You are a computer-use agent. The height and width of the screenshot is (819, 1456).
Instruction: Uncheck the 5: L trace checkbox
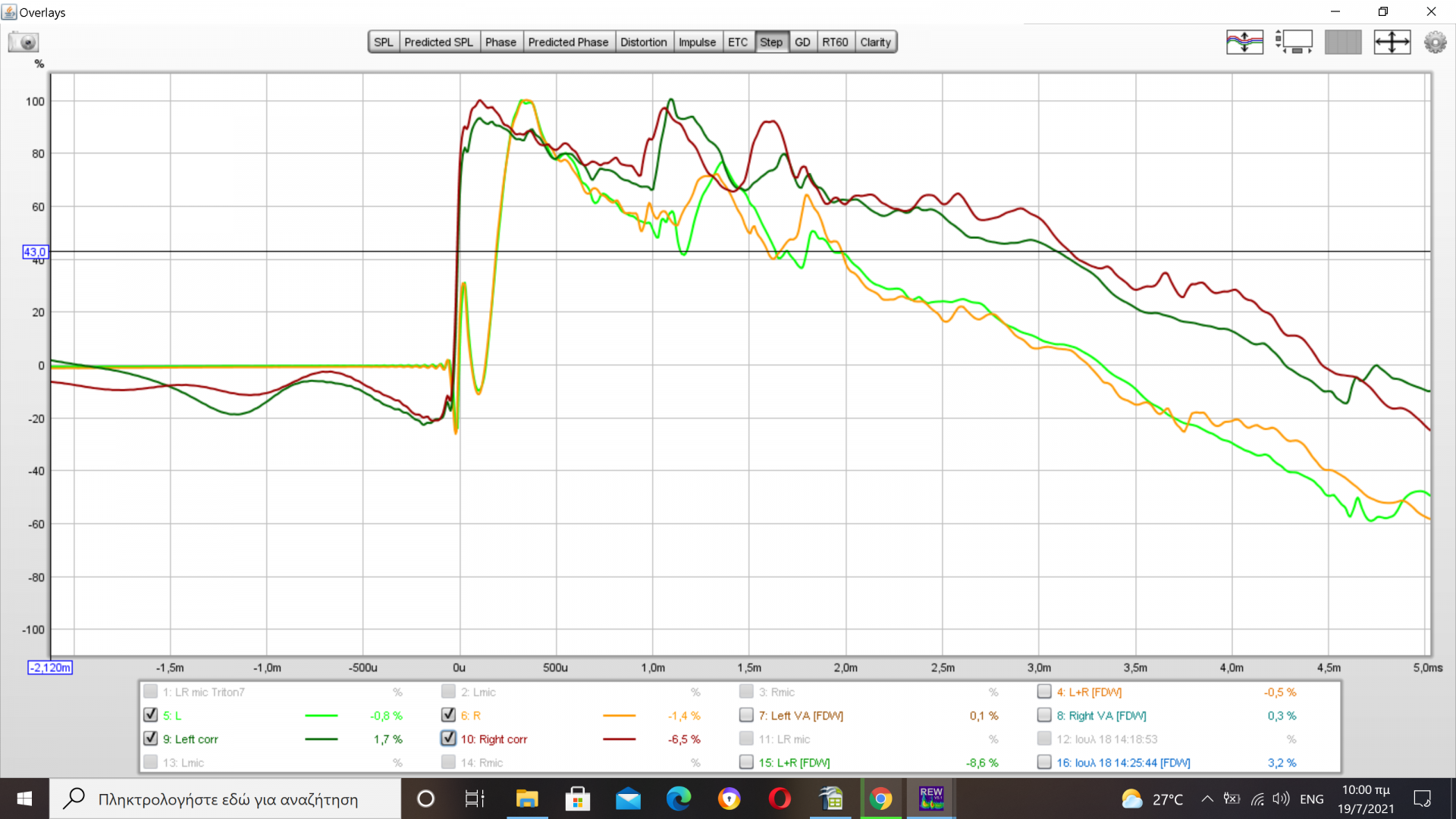pyautogui.click(x=150, y=715)
